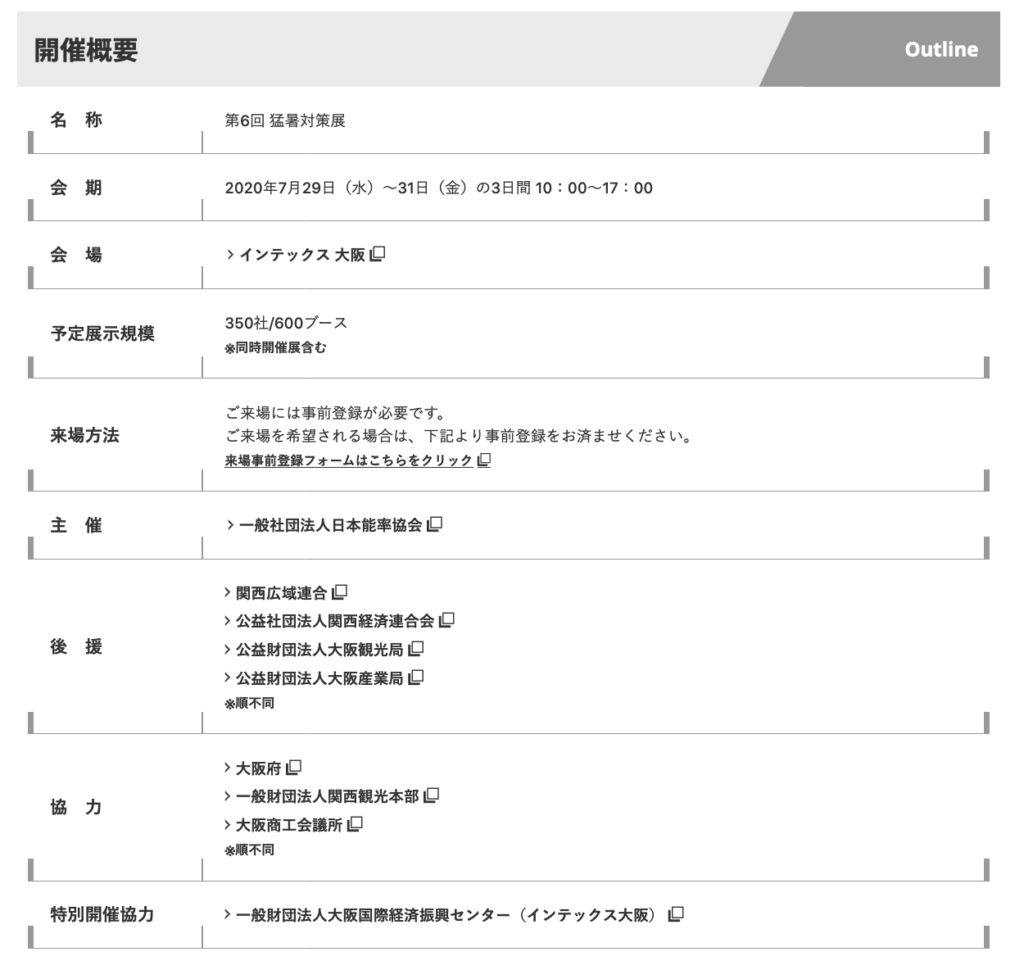Click external-link icon after 大阪国際経済振興センター（インテックス大阪）

coord(676,915)
